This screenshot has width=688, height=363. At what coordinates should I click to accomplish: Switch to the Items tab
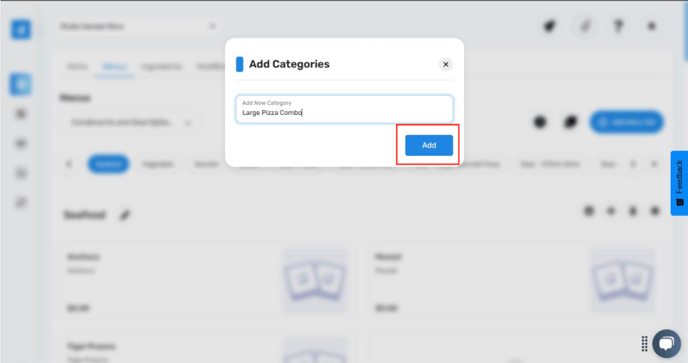click(x=77, y=67)
